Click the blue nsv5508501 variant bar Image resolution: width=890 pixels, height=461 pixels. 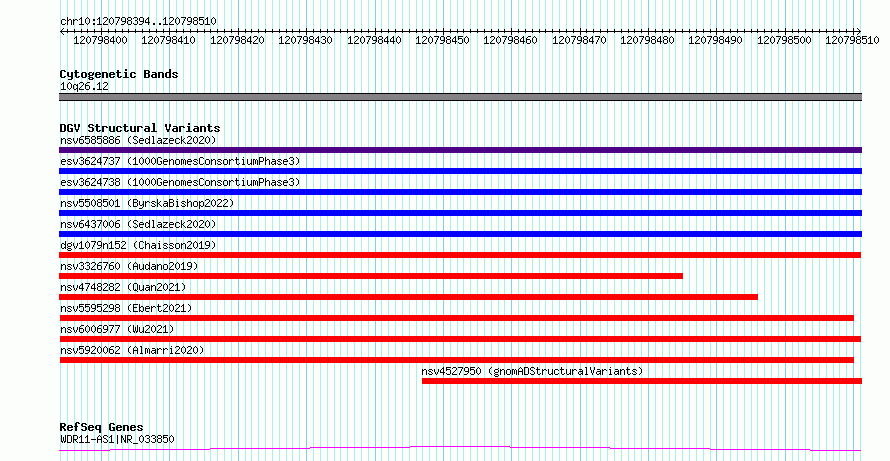[460, 213]
